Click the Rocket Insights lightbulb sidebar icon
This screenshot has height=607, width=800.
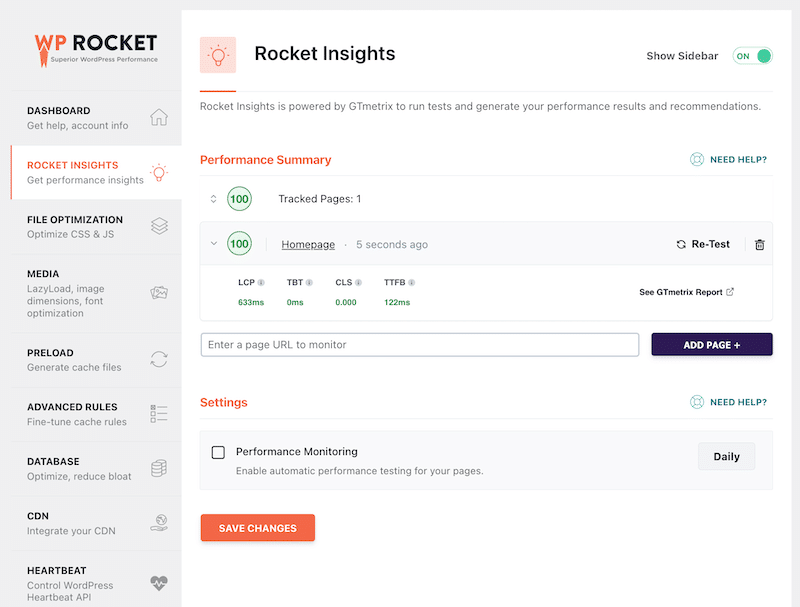159,173
